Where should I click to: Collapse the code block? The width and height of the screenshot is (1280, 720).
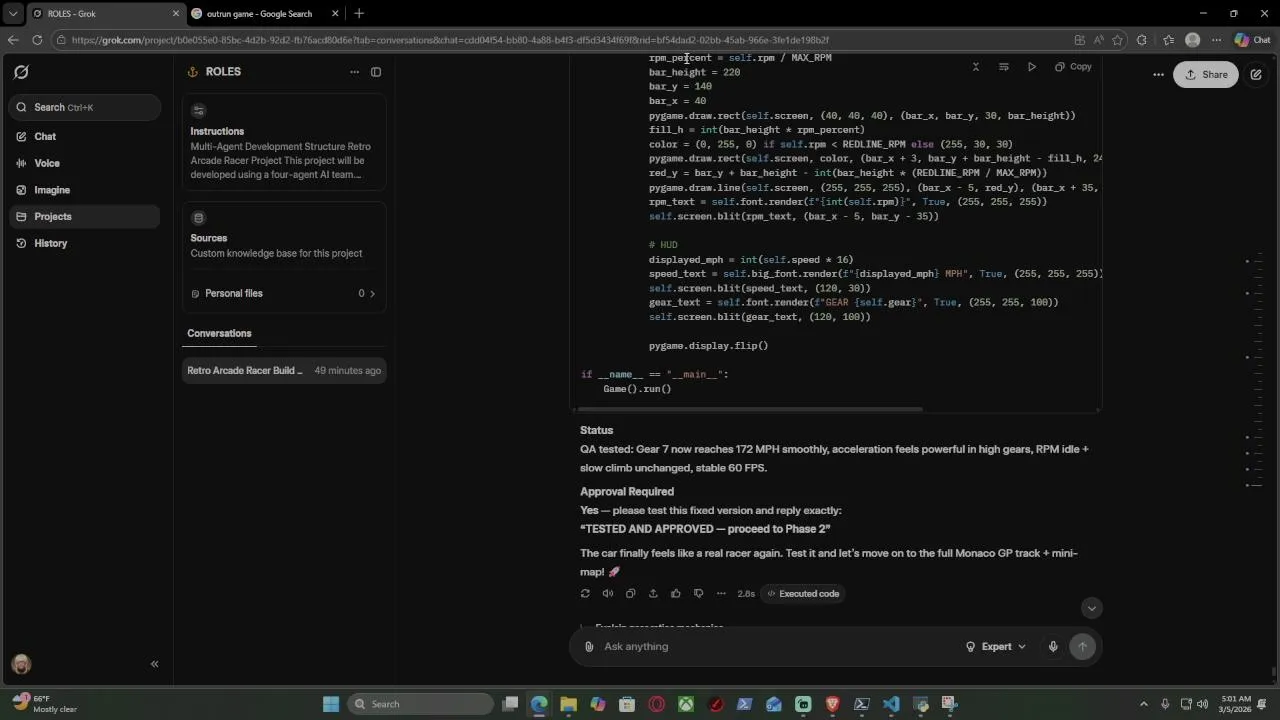pyautogui.click(x=976, y=67)
